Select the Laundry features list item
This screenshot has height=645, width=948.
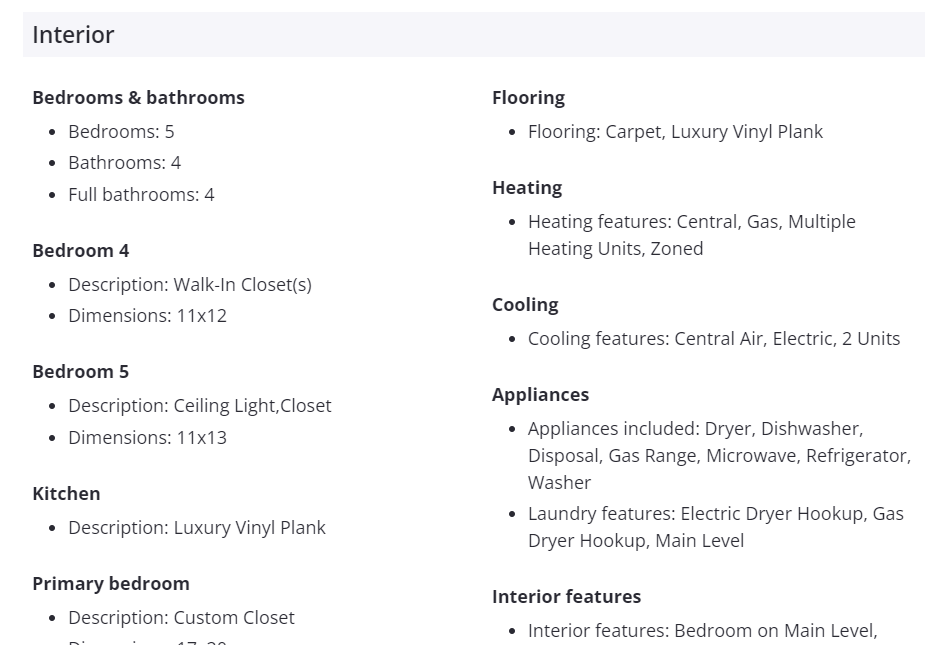tap(715, 527)
